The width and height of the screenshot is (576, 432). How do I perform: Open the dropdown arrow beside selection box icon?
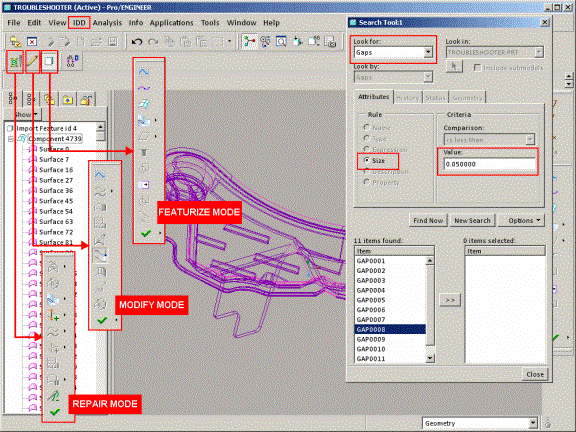click(230, 41)
